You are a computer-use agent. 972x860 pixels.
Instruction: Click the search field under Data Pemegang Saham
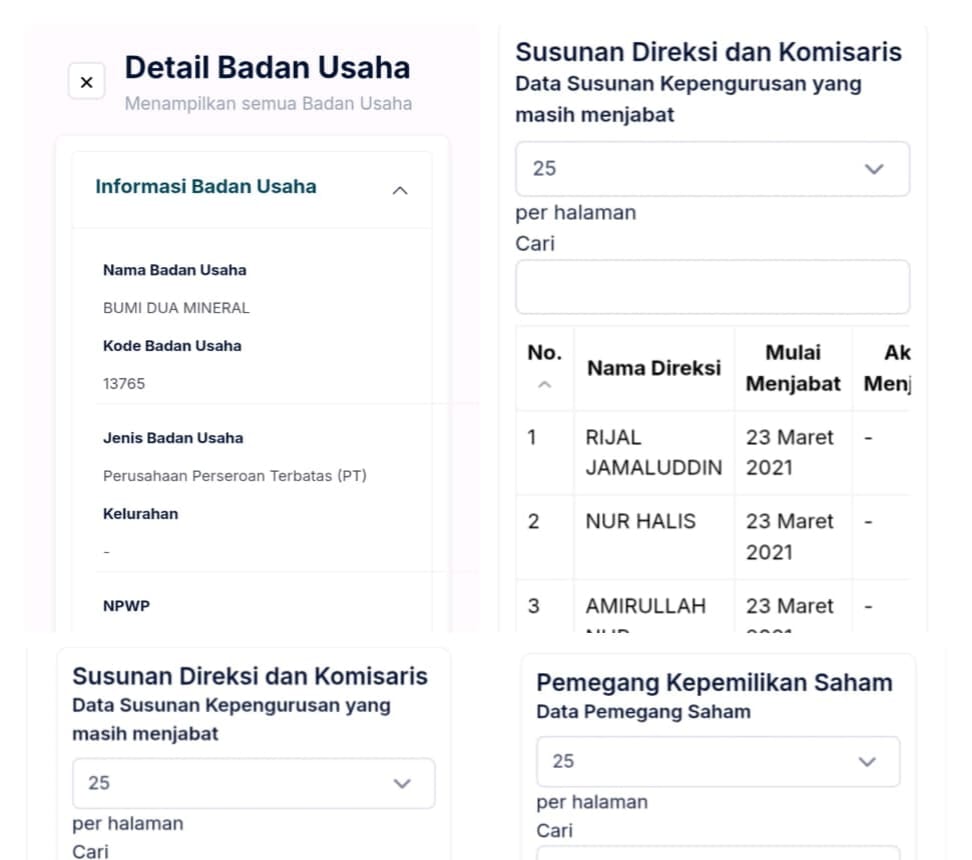point(717,853)
